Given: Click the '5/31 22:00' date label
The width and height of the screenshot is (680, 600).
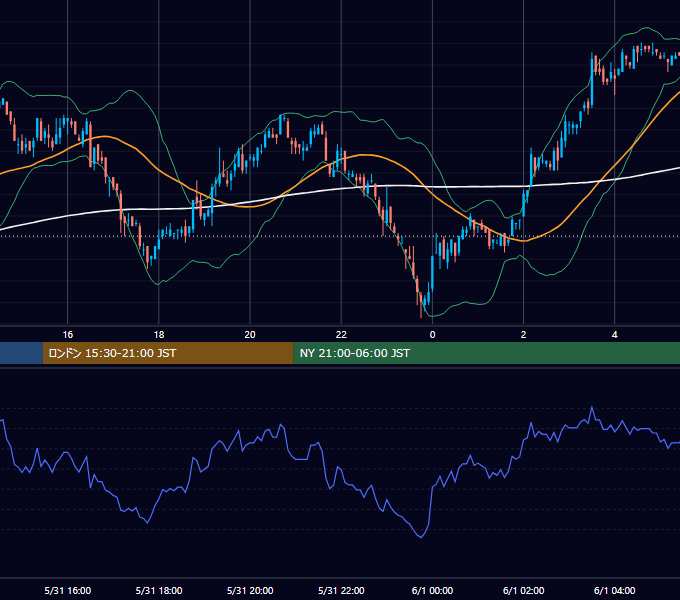Looking at the screenshot, I should (341, 590).
